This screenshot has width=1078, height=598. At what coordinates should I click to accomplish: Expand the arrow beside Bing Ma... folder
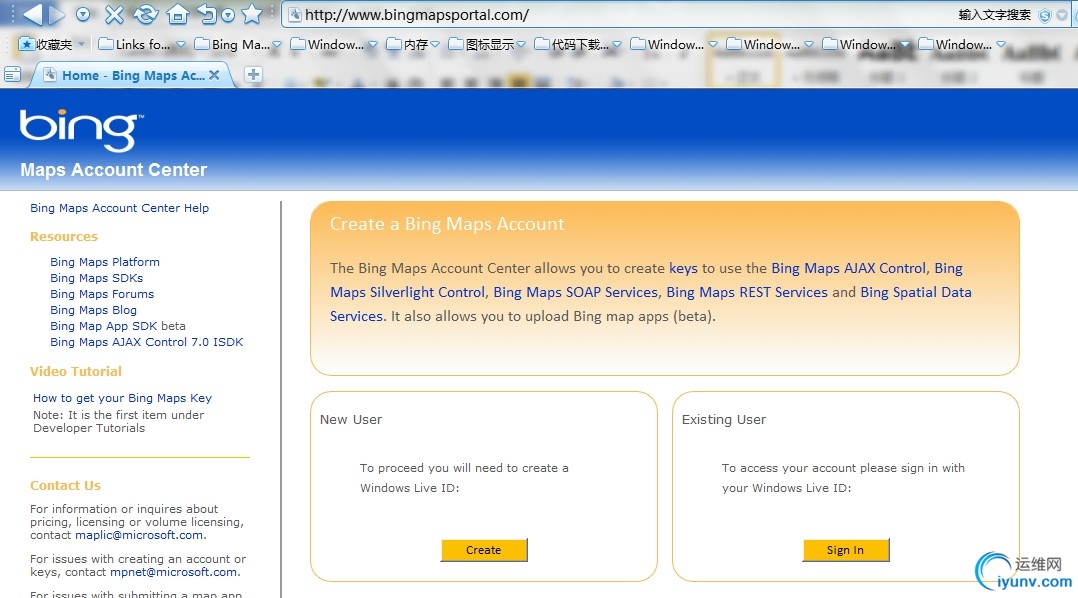(x=277, y=45)
